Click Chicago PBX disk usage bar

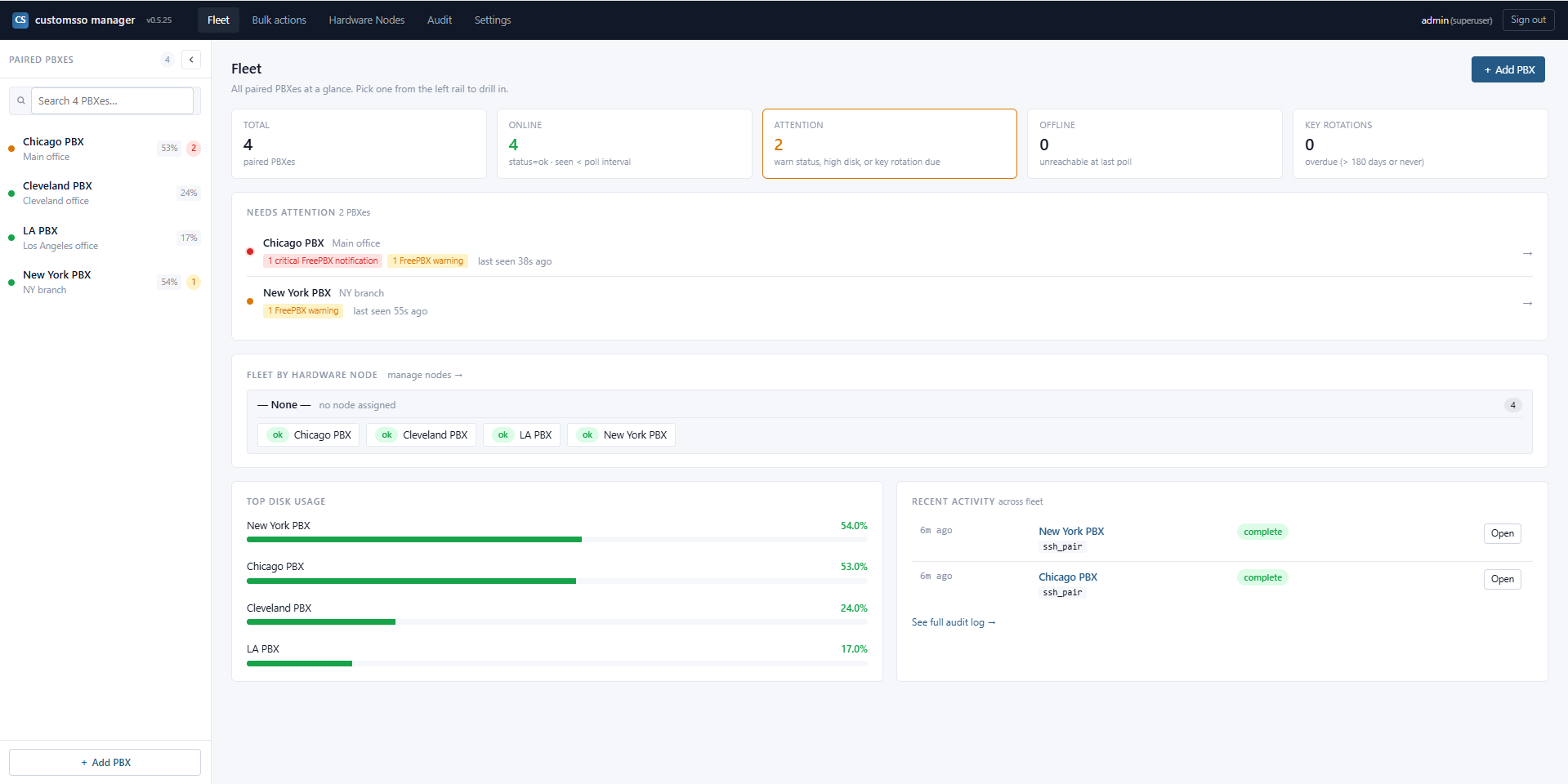coord(557,581)
